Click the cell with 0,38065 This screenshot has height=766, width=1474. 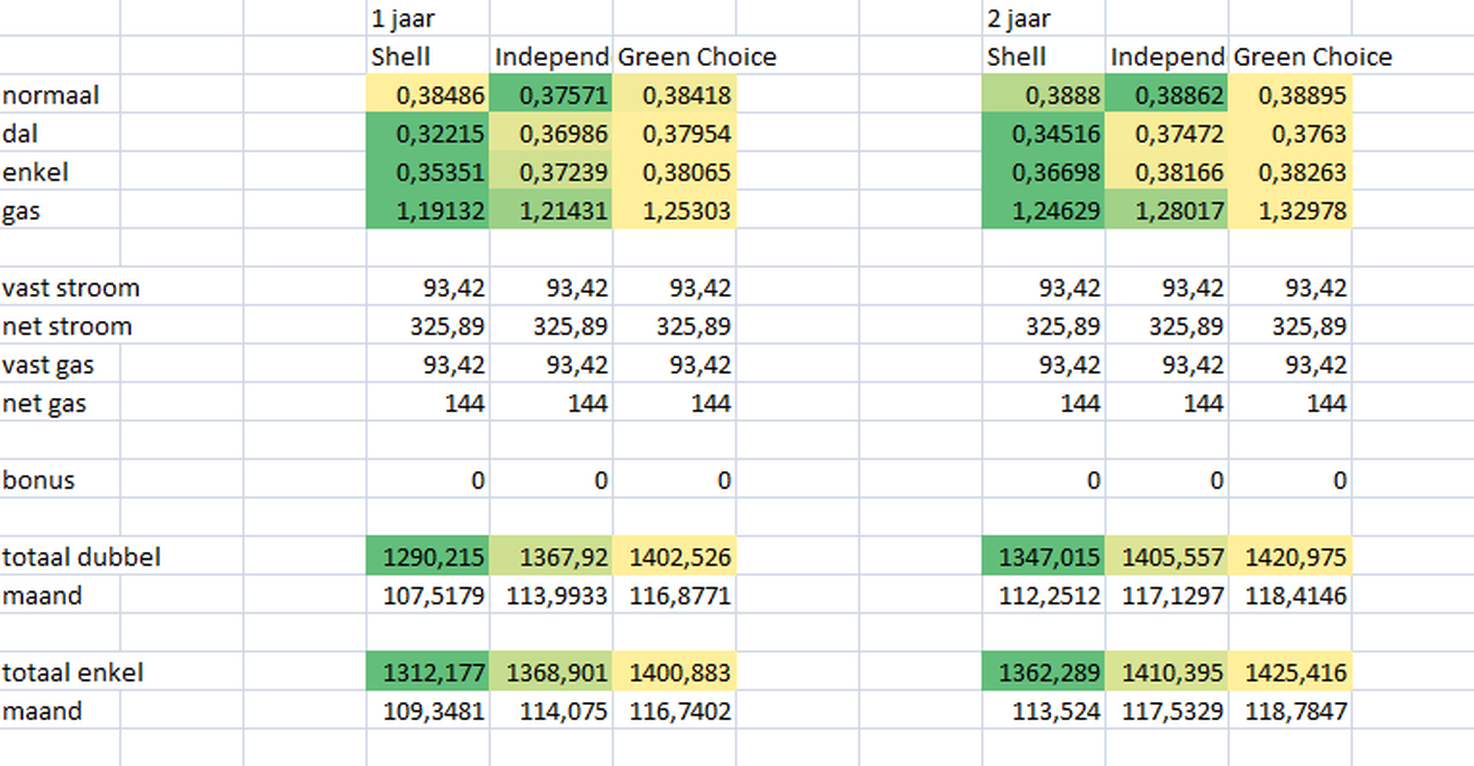pyautogui.click(x=674, y=172)
